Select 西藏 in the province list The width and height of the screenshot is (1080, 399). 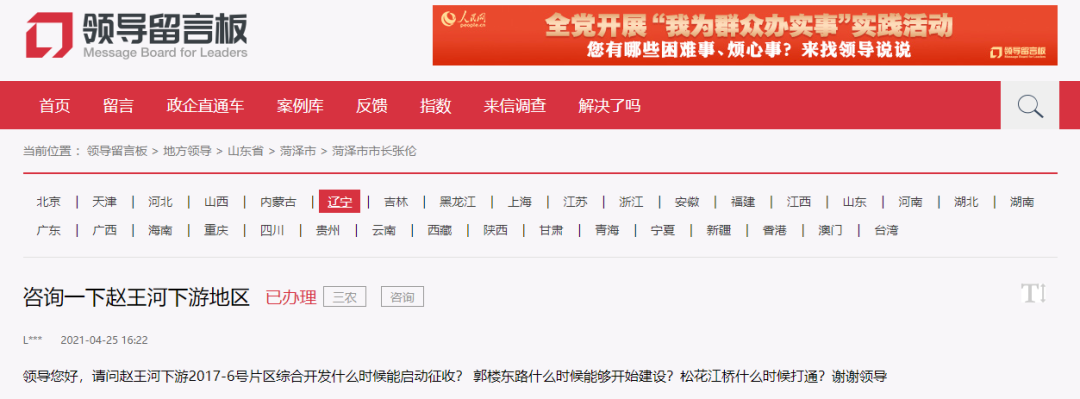click(439, 230)
